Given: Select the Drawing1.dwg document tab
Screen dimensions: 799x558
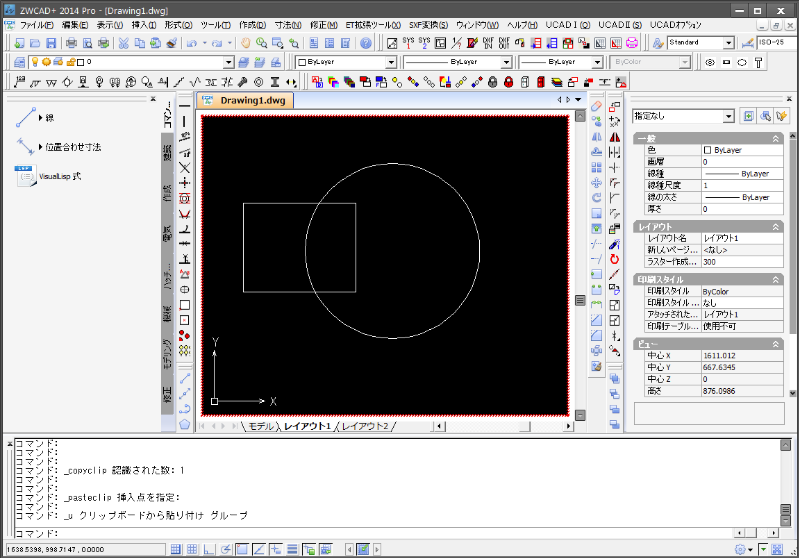Looking at the screenshot, I should [x=245, y=100].
